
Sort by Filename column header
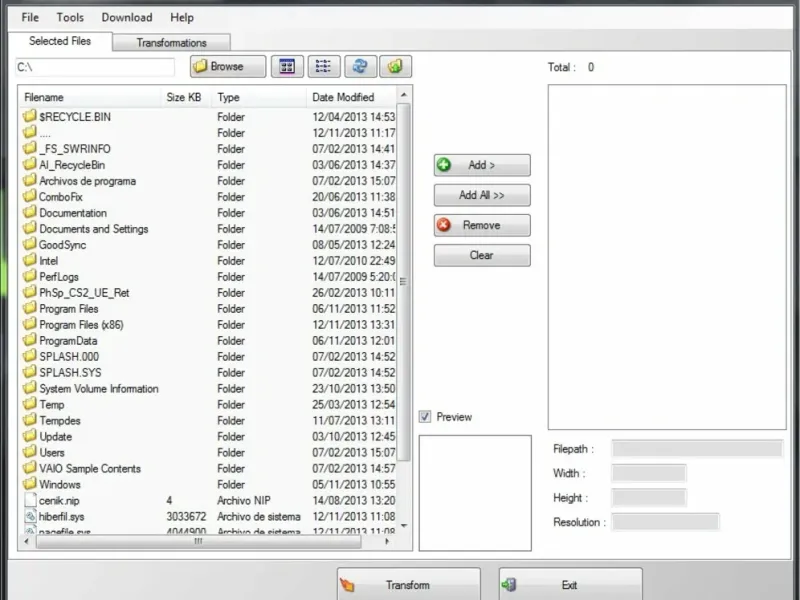pyautogui.click(x=90, y=97)
